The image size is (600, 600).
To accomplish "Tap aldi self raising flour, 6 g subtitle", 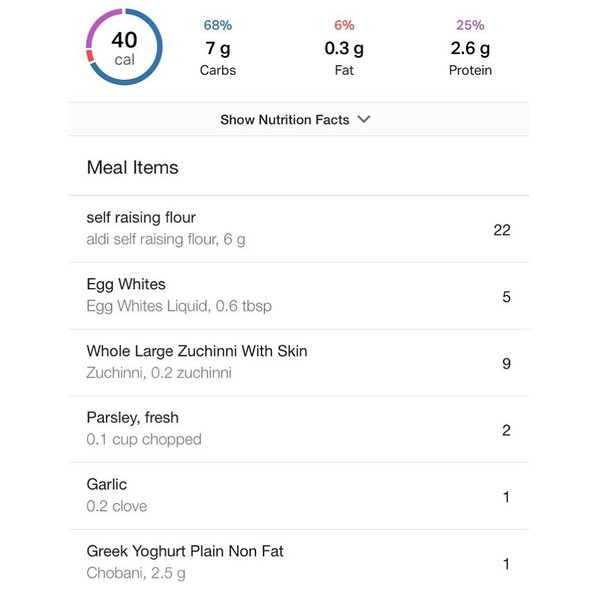I will [x=166, y=239].
